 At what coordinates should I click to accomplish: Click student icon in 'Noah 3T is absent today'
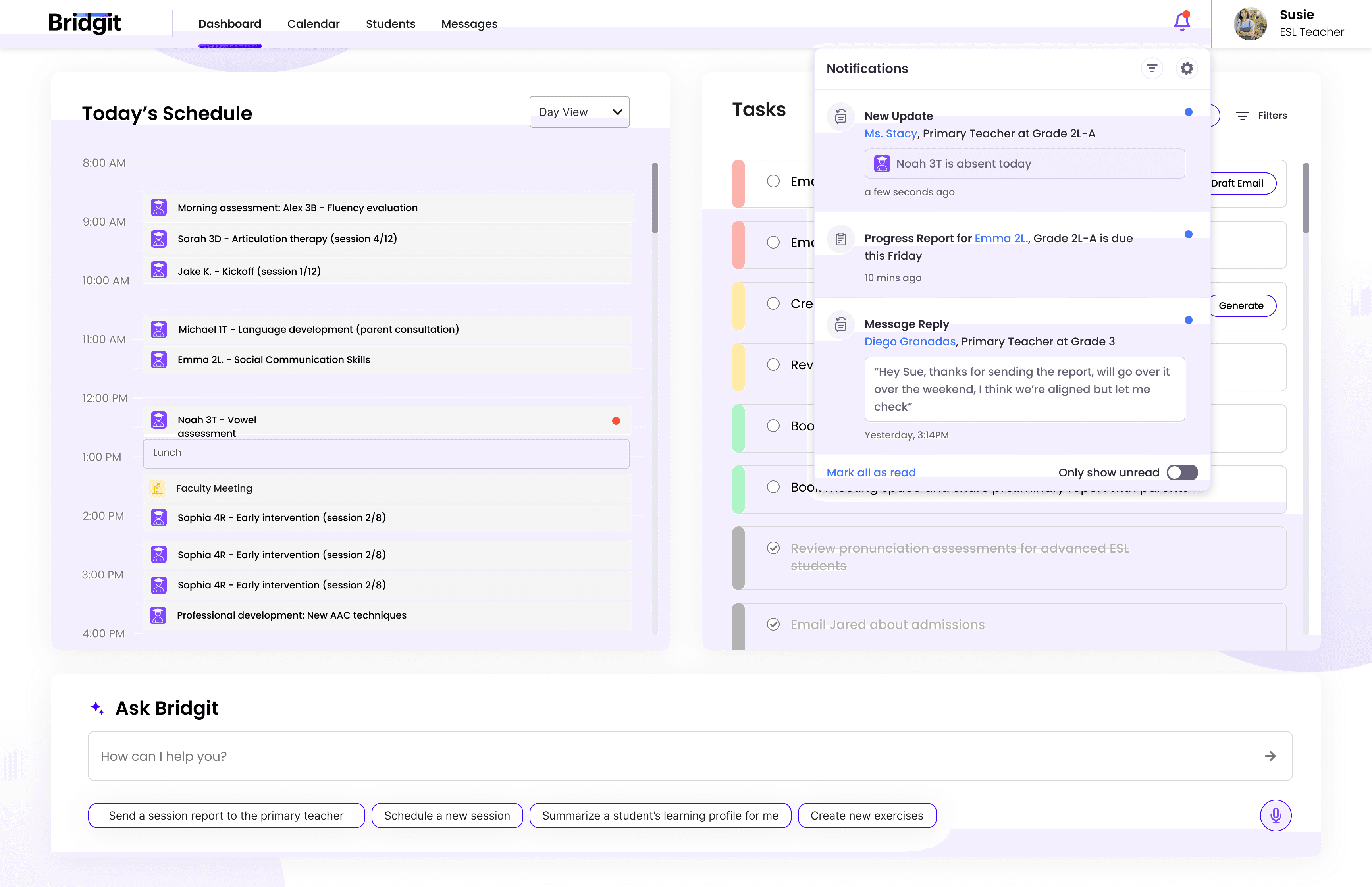tap(881, 164)
